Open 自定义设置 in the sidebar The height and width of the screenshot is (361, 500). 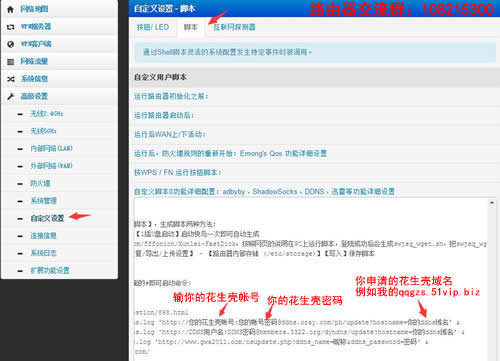tap(47, 218)
